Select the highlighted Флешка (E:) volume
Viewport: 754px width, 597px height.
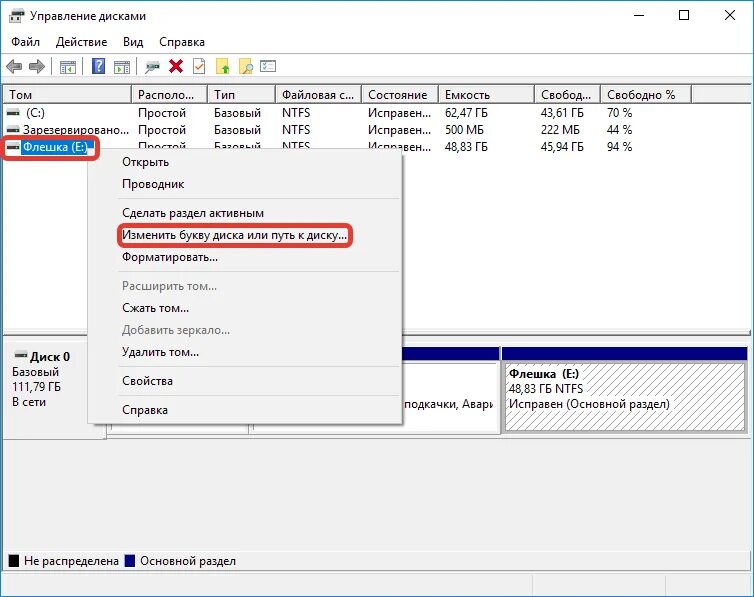pyautogui.click(x=55, y=147)
